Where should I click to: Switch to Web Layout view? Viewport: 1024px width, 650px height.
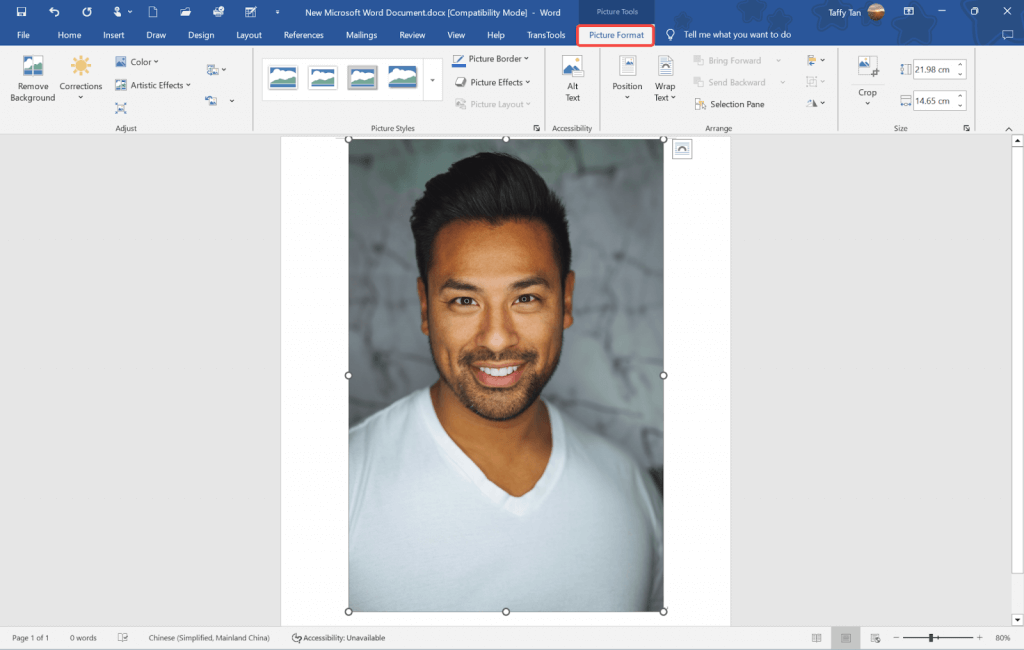[875, 638]
